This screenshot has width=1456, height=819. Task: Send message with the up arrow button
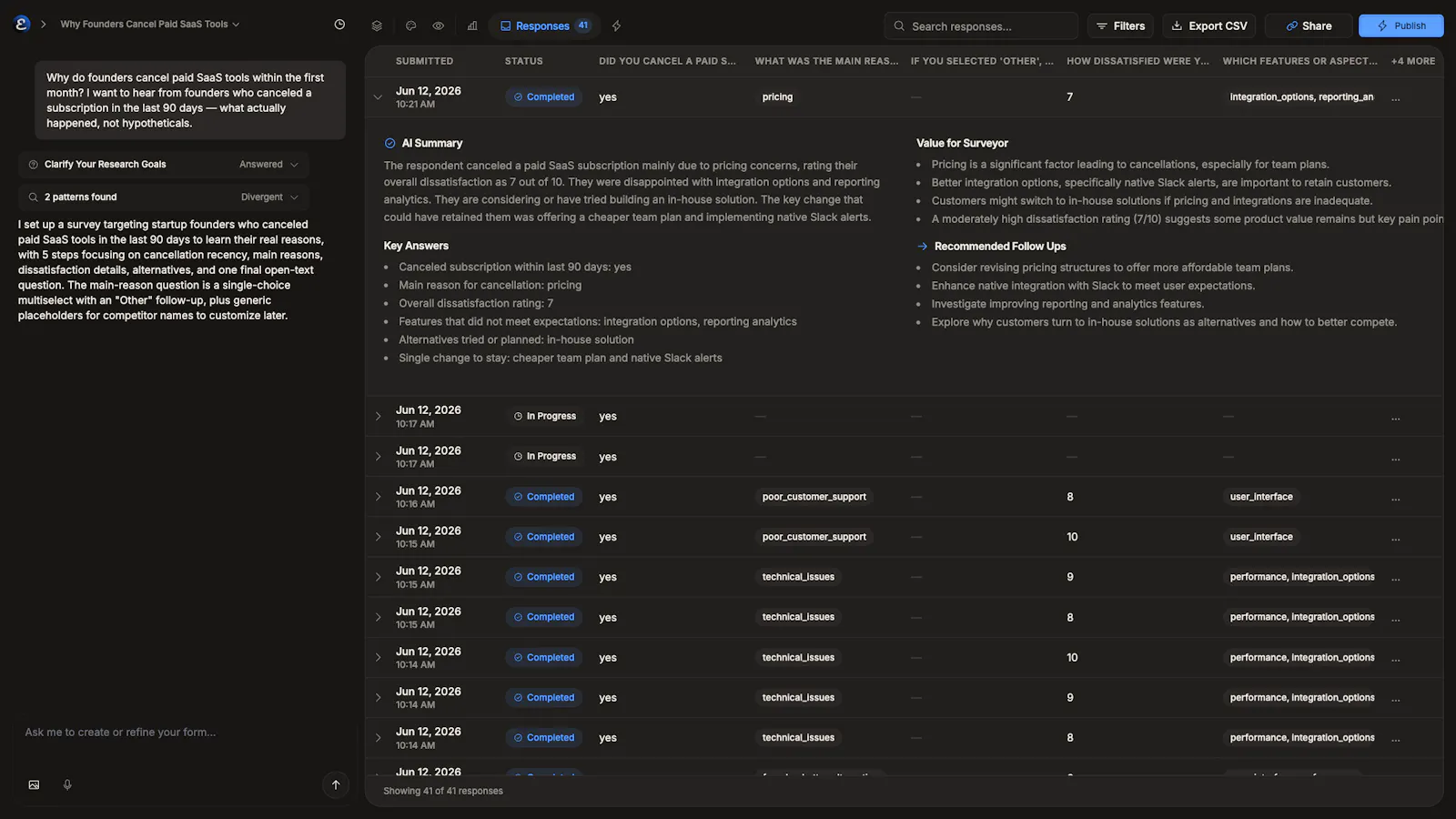(336, 784)
